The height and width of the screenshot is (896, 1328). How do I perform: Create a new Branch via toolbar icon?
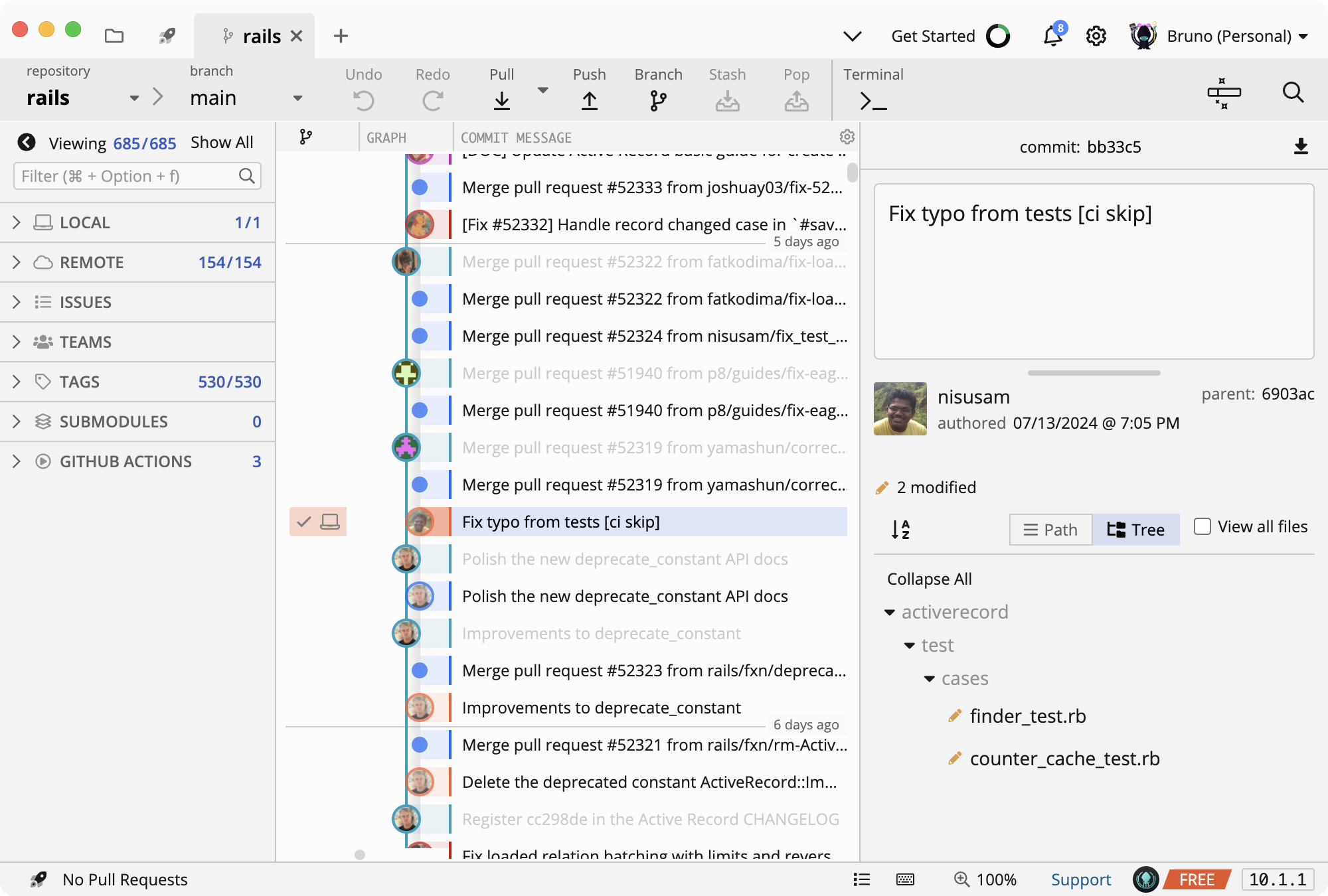[658, 101]
